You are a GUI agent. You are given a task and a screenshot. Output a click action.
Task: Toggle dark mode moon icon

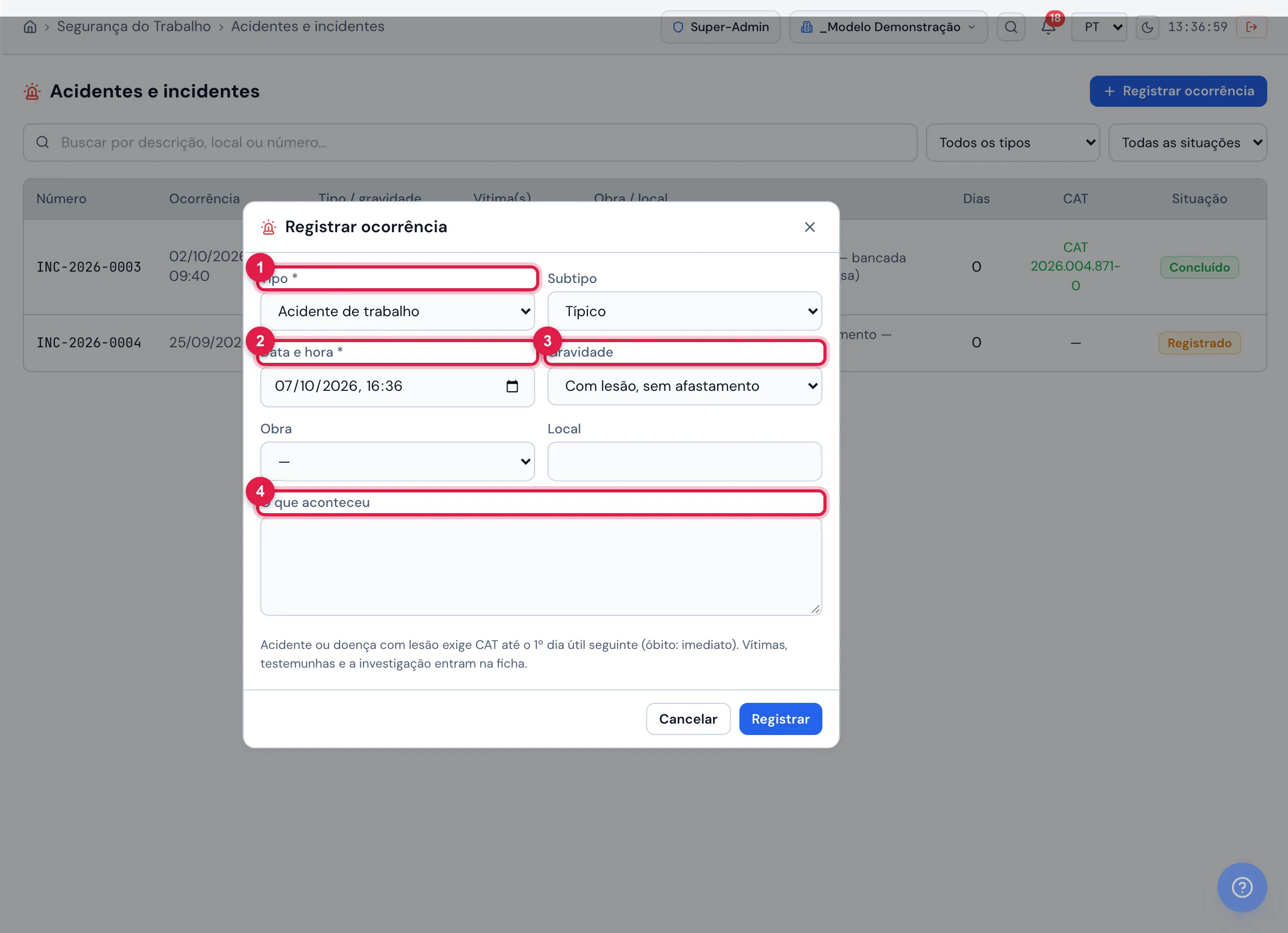pos(1147,26)
